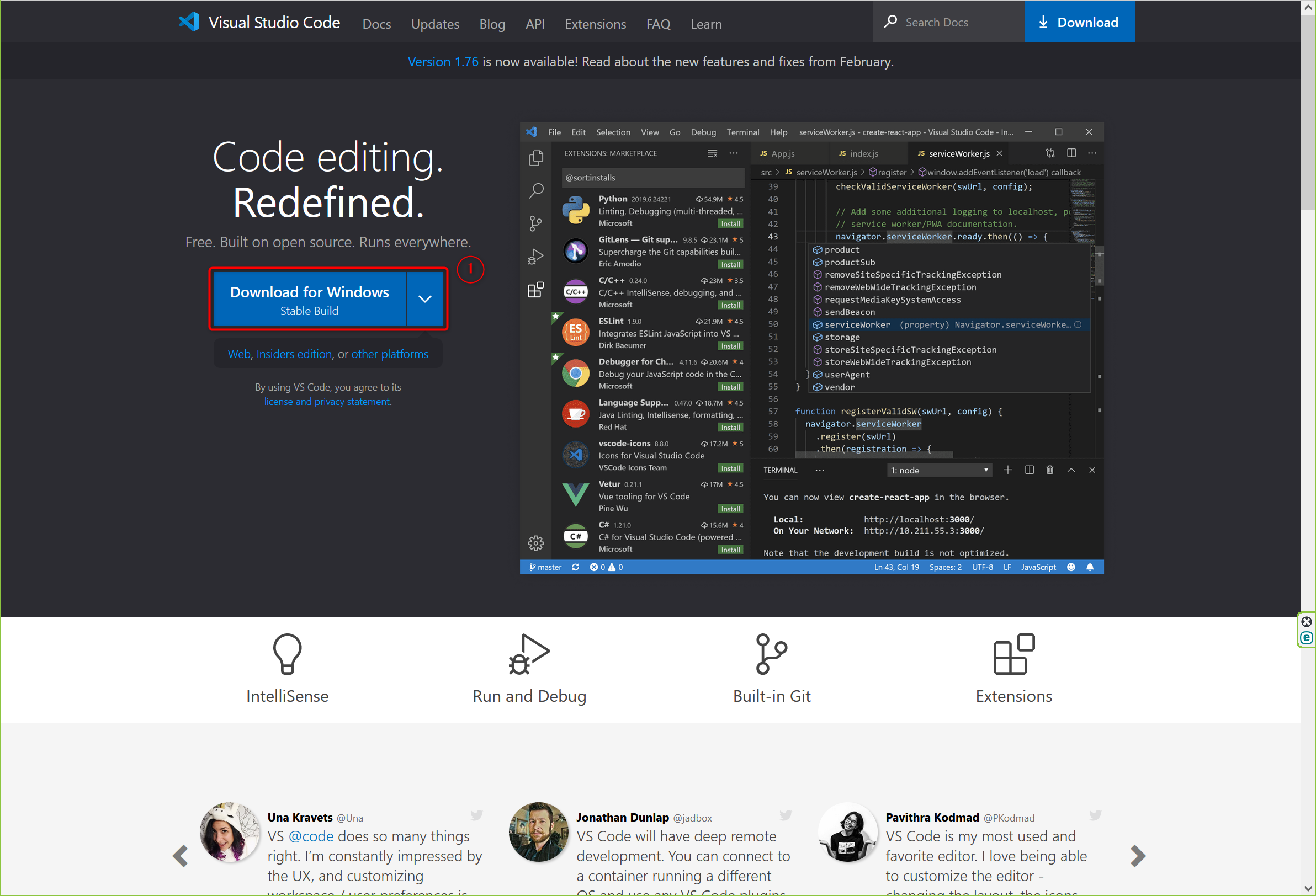Screen dimensions: 1316x896
Task: Open the Selection menu in the editor screenshot
Action: tap(613, 132)
